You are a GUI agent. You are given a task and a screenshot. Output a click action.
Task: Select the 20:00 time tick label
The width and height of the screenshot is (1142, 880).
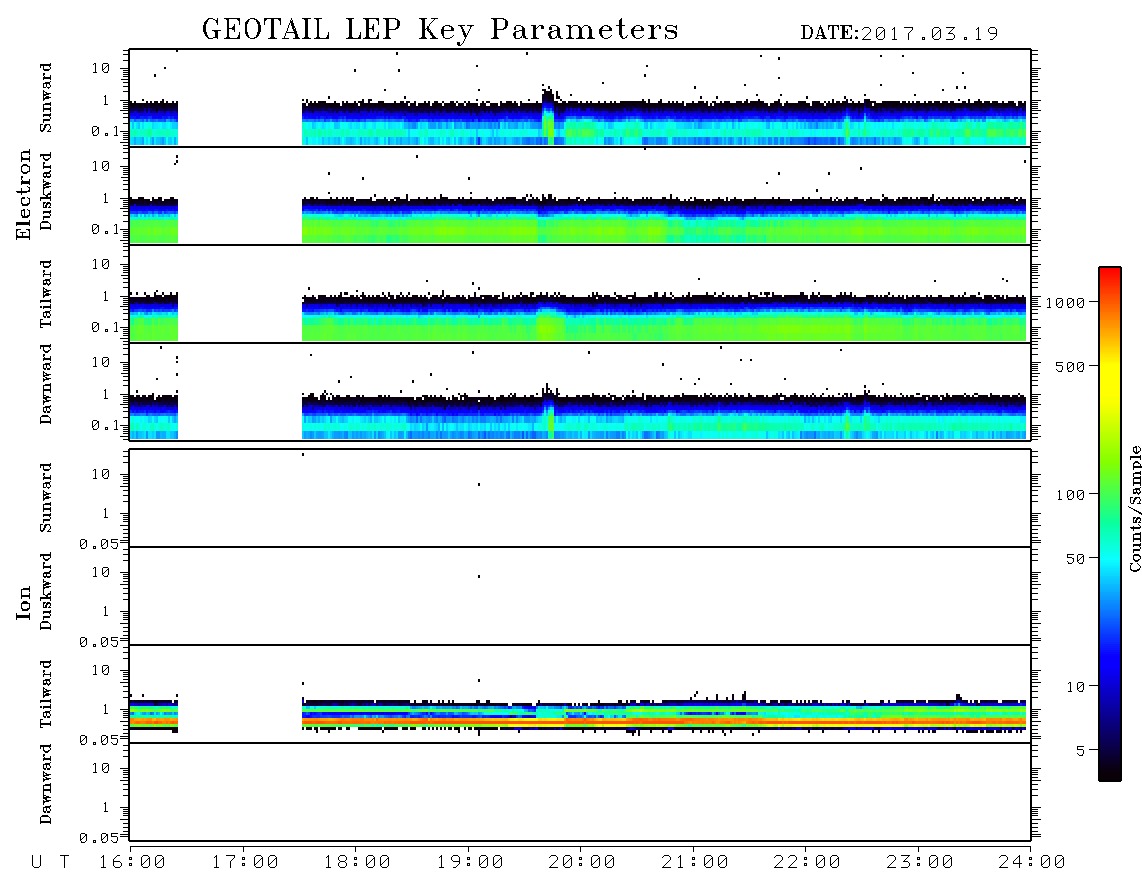pos(582,863)
